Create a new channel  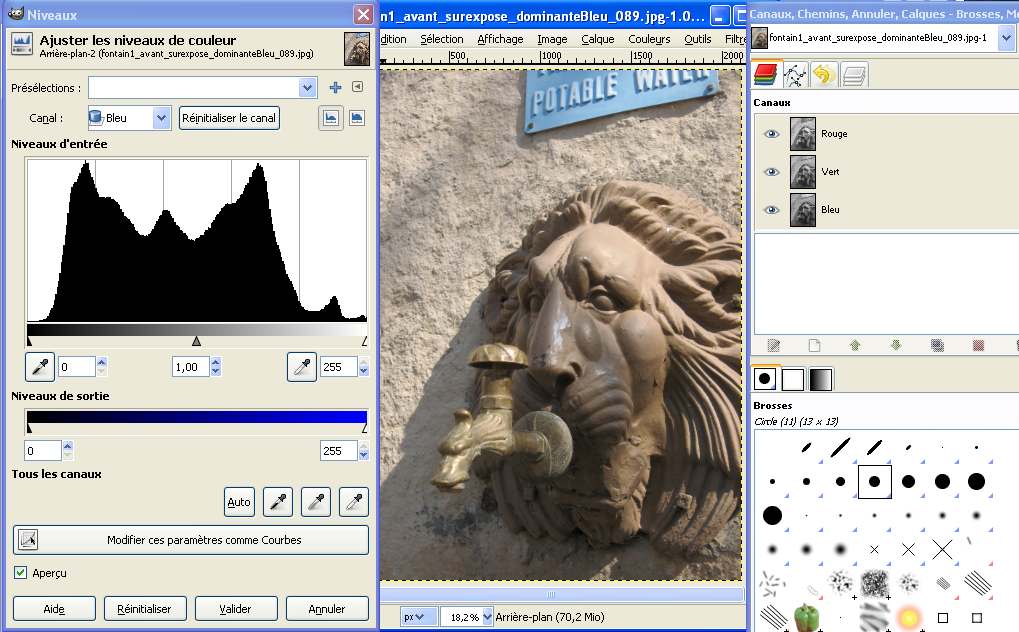(814, 345)
